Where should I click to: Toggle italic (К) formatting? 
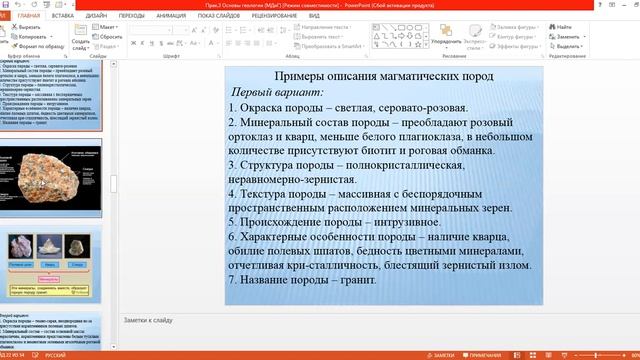coord(142,43)
